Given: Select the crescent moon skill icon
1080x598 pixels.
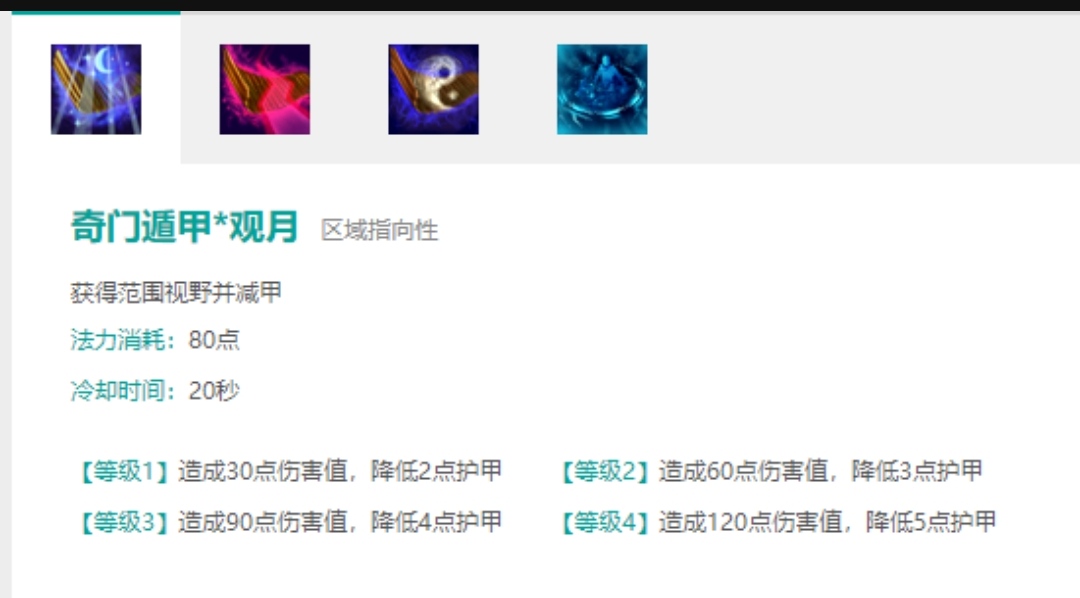Looking at the screenshot, I should tap(96, 89).
